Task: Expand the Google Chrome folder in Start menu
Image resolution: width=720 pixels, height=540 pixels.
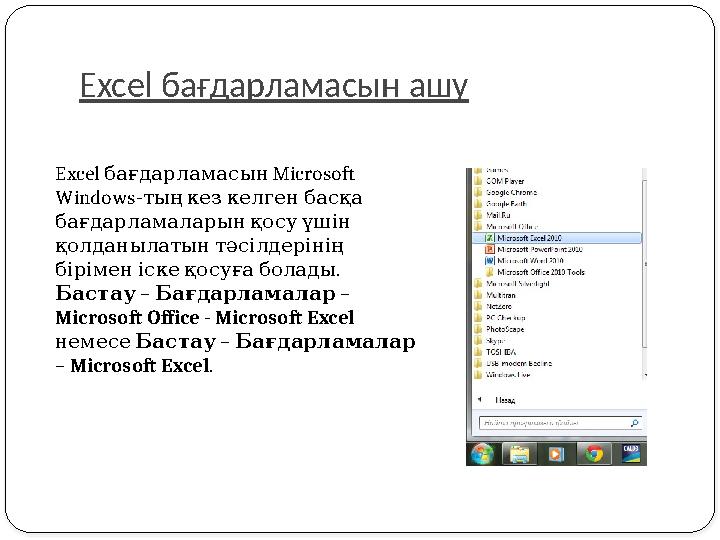Action: (506, 192)
